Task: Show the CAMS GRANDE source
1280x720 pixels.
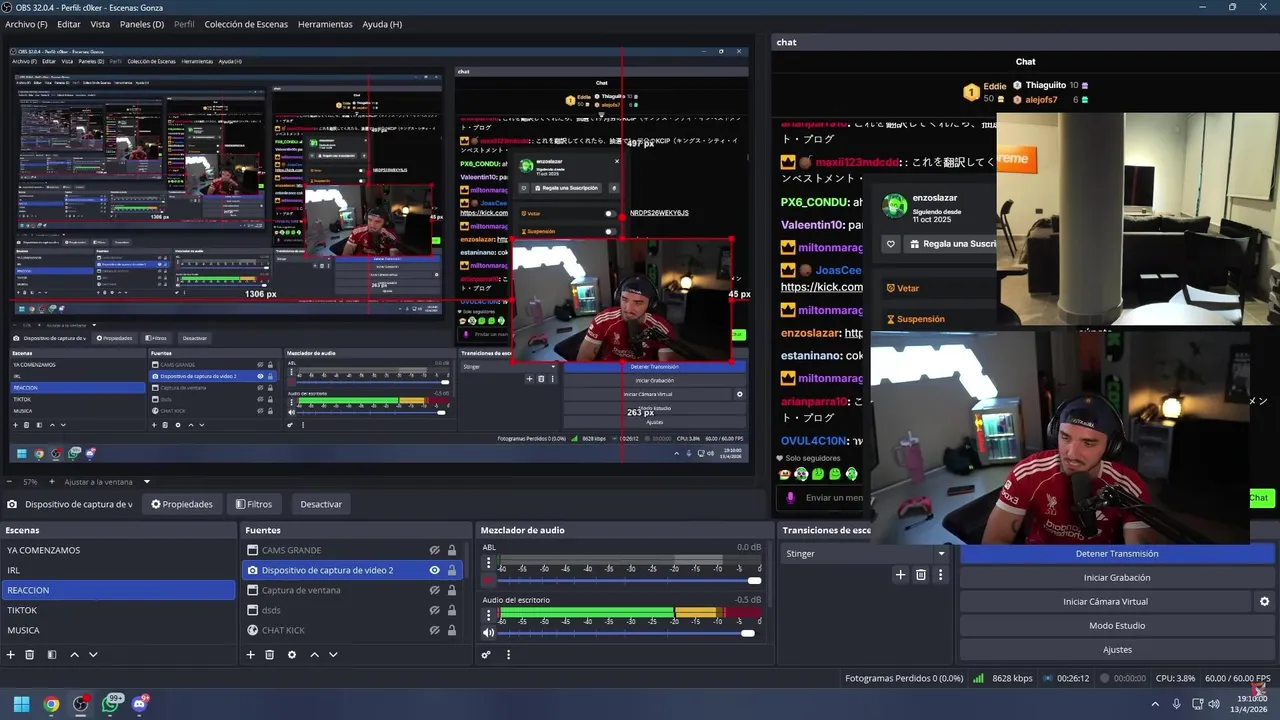Action: 435,550
